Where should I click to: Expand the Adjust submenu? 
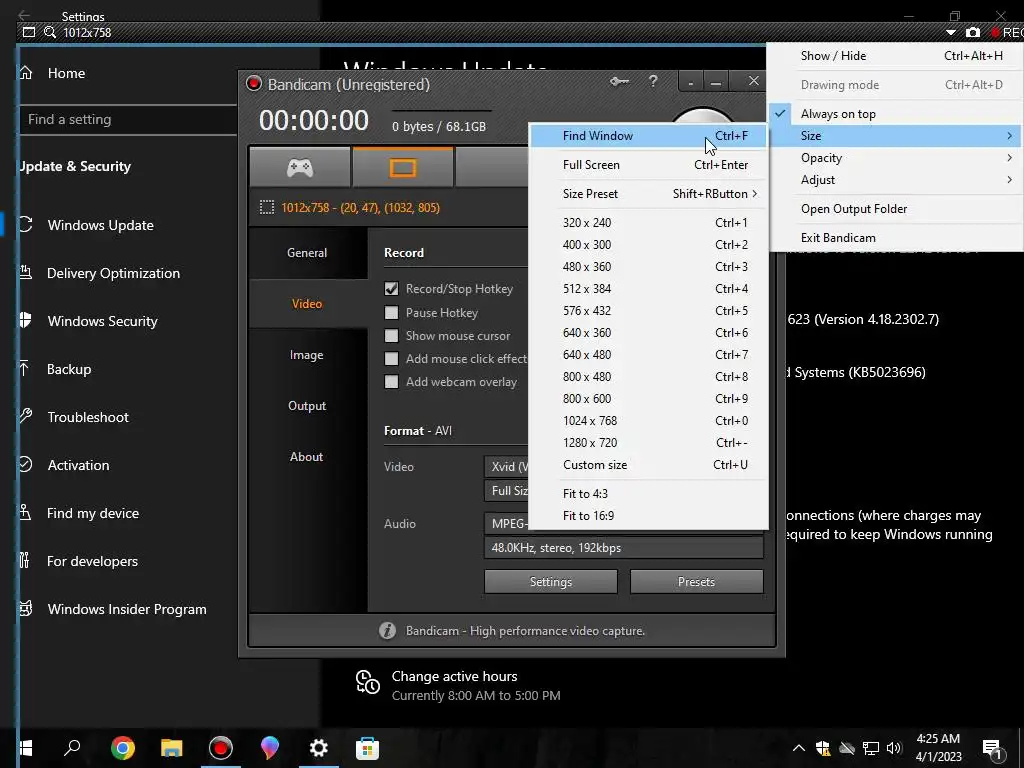tap(895, 180)
